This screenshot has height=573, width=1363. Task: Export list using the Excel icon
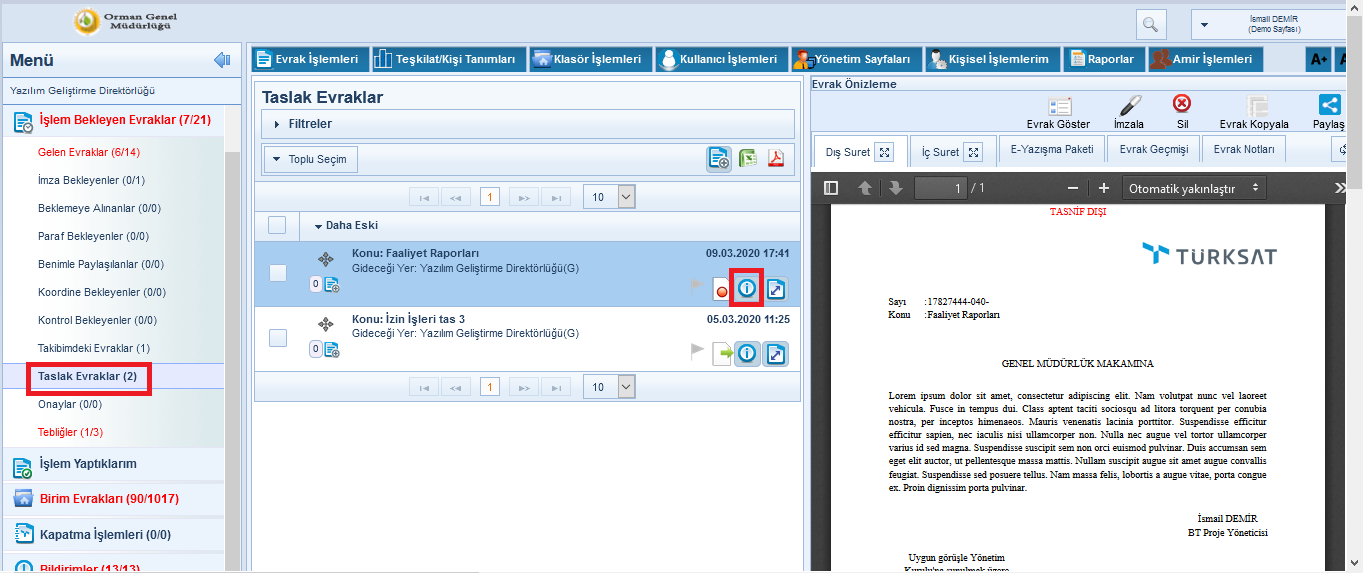pyautogui.click(x=748, y=158)
